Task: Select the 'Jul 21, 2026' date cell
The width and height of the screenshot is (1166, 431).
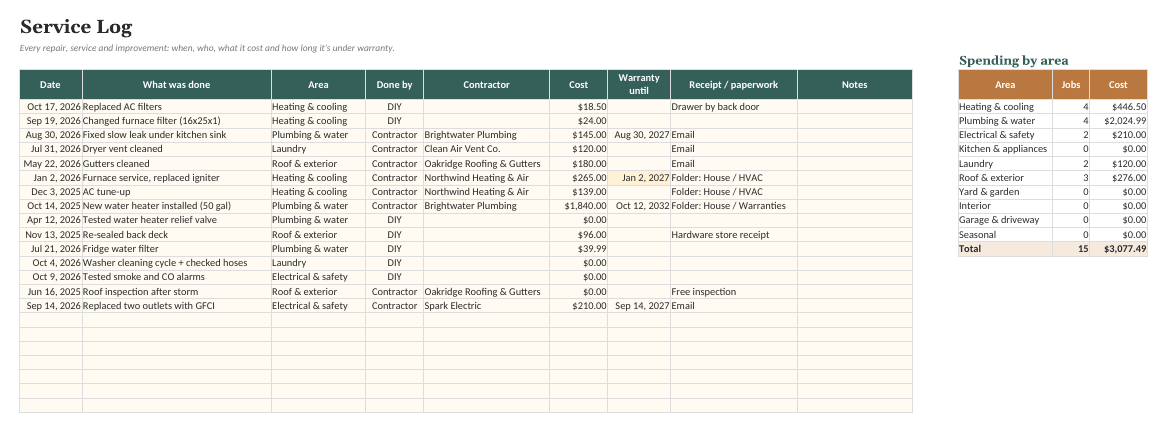Action: pyautogui.click(x=51, y=249)
